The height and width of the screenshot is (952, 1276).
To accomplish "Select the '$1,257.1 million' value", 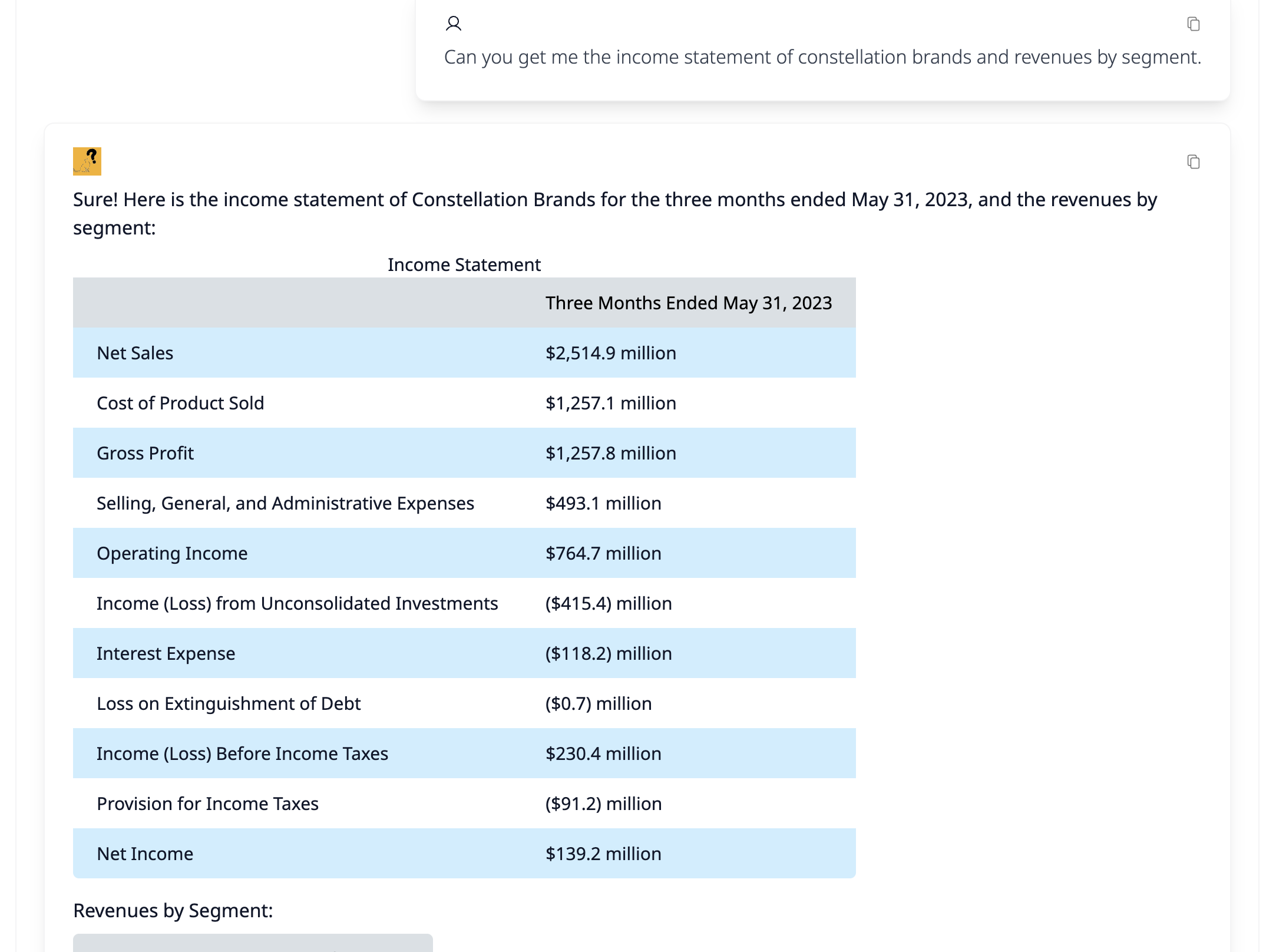I will [611, 403].
